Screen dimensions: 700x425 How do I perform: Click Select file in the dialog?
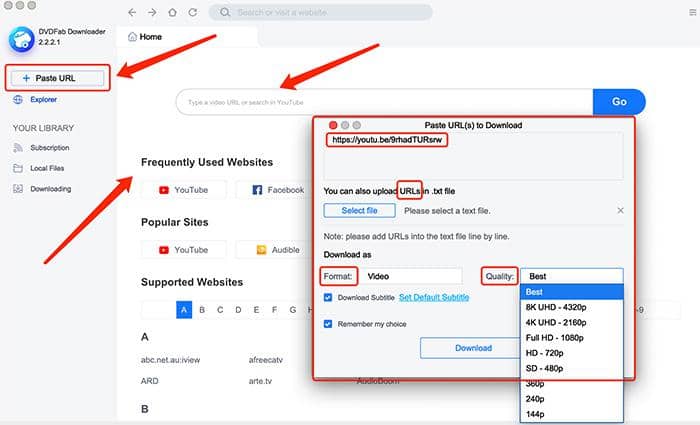coord(359,211)
